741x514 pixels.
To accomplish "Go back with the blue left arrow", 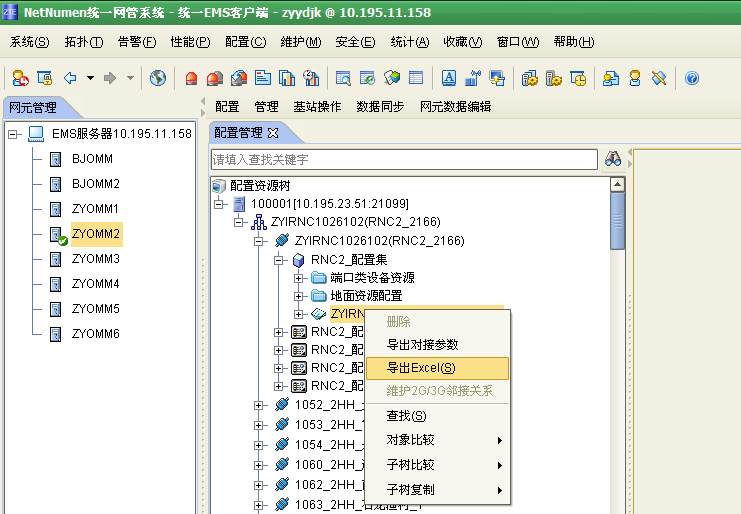I will pyautogui.click(x=70, y=78).
